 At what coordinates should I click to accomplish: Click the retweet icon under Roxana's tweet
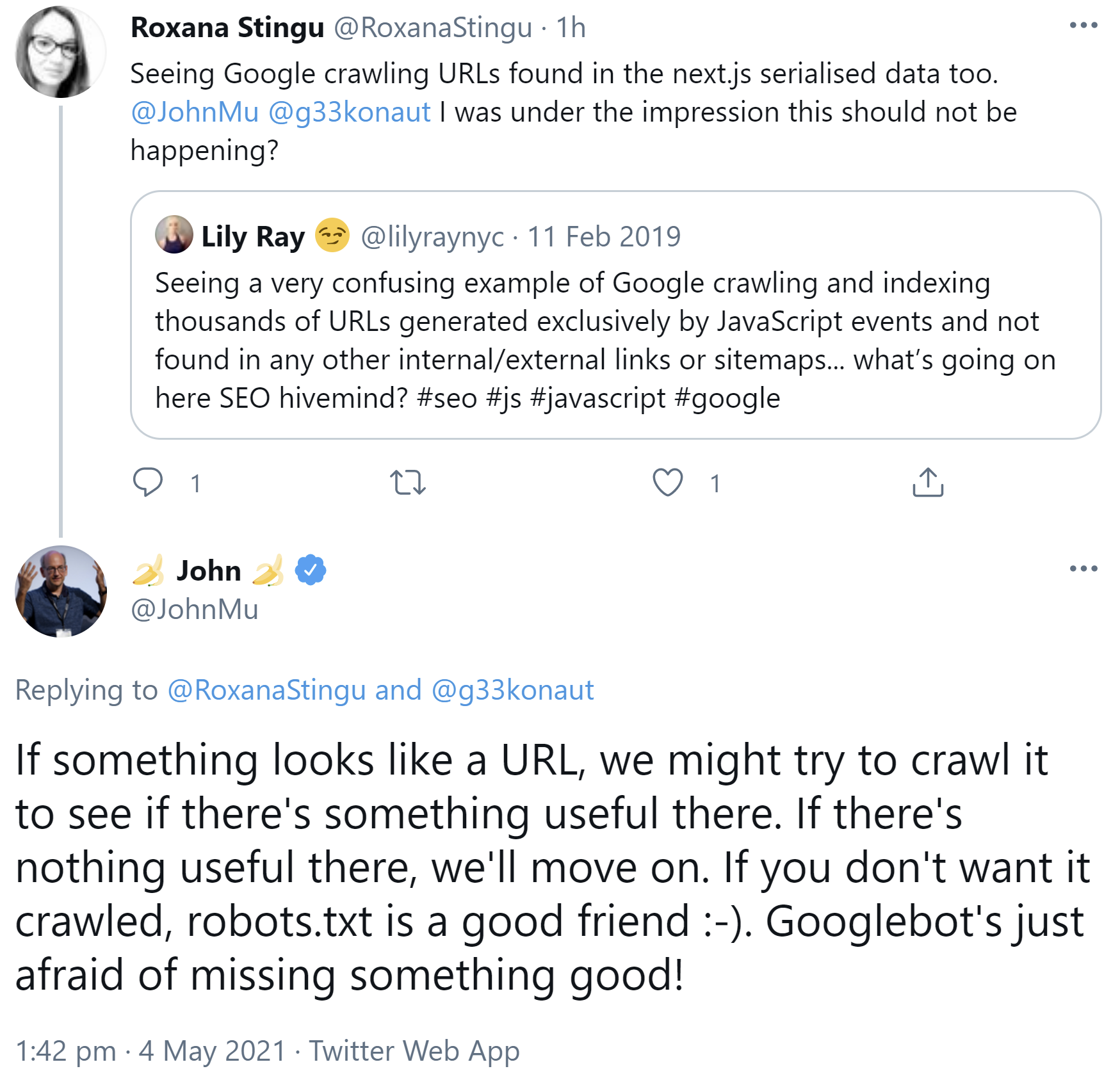(x=408, y=483)
